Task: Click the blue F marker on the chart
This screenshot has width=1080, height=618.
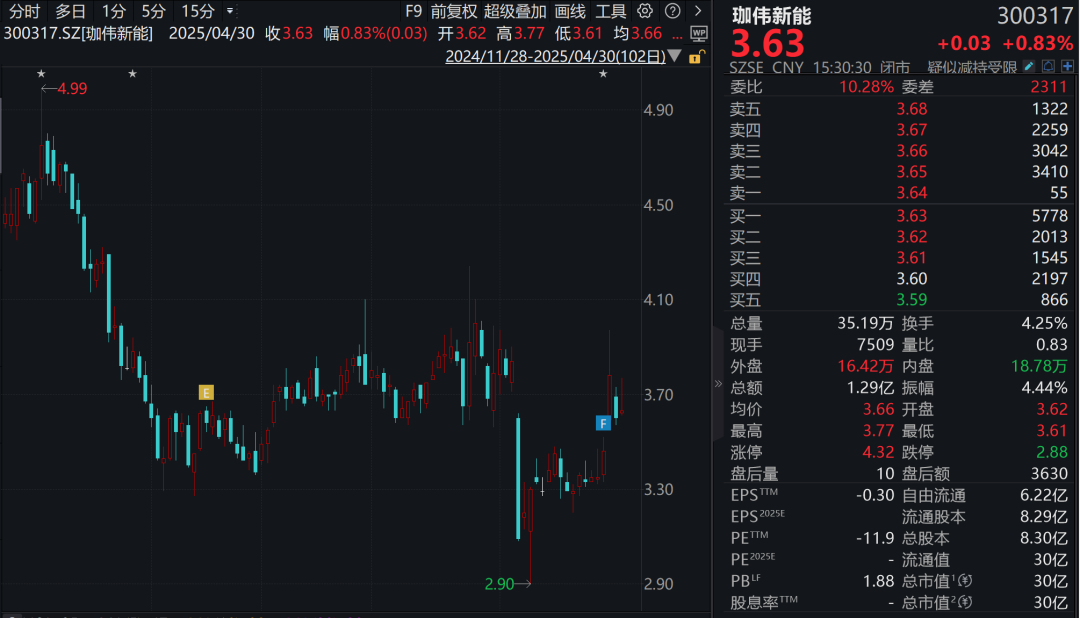Action: click(x=603, y=423)
